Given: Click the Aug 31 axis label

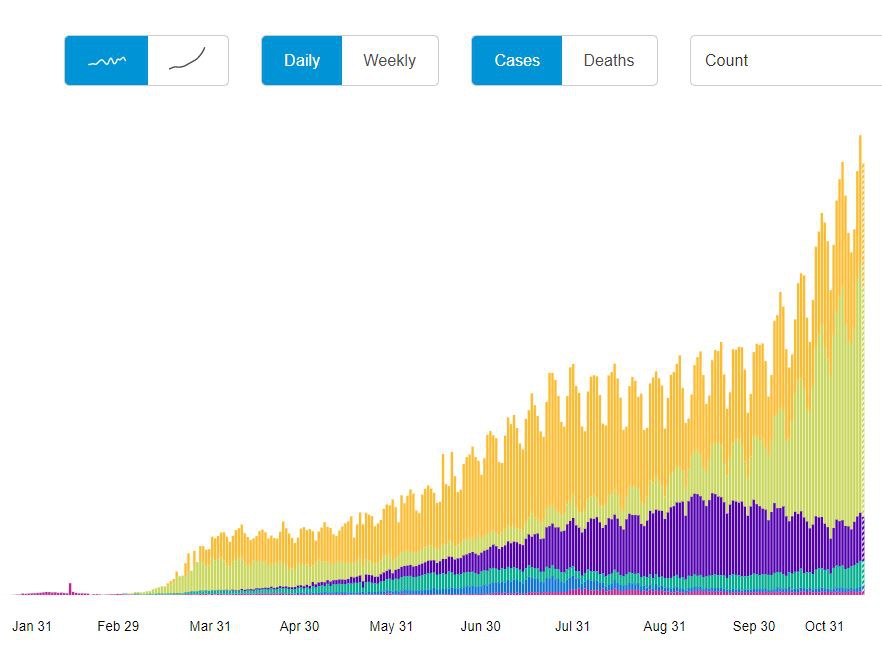Looking at the screenshot, I should click(x=664, y=626).
